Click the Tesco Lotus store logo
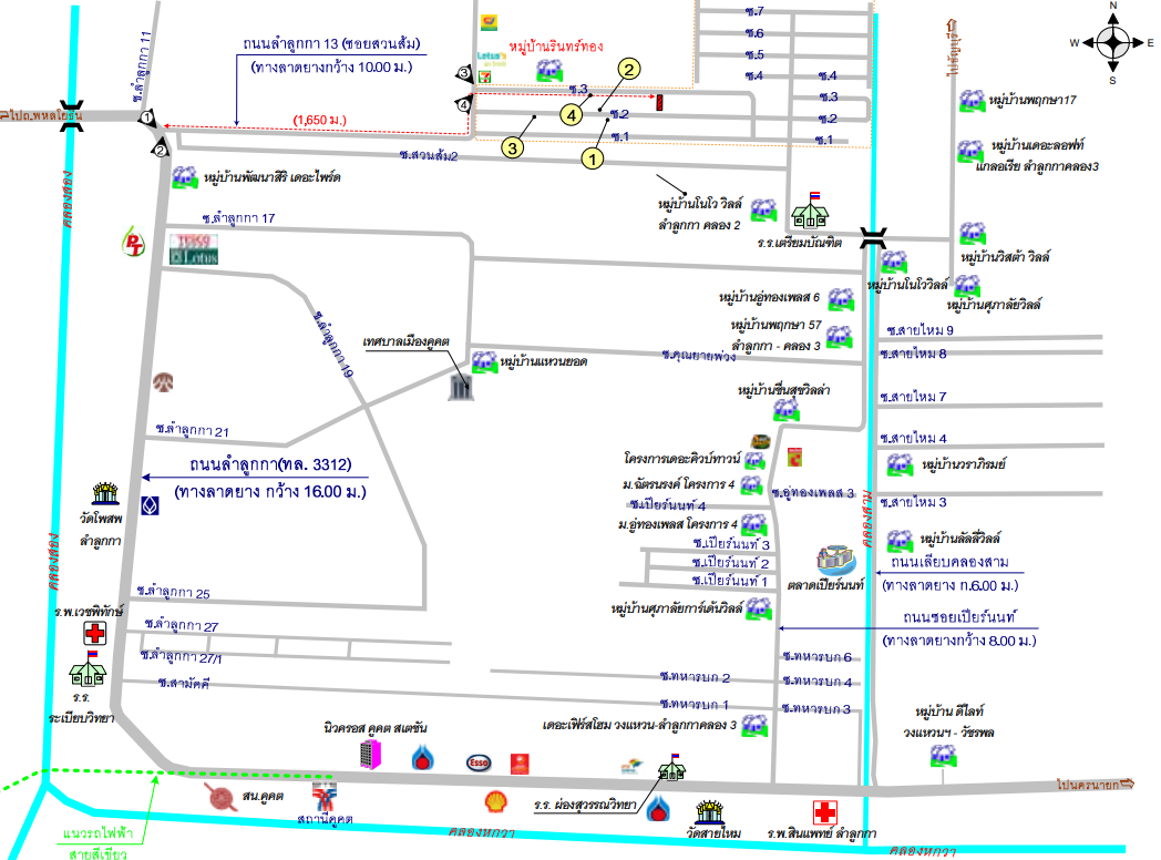 (x=192, y=248)
